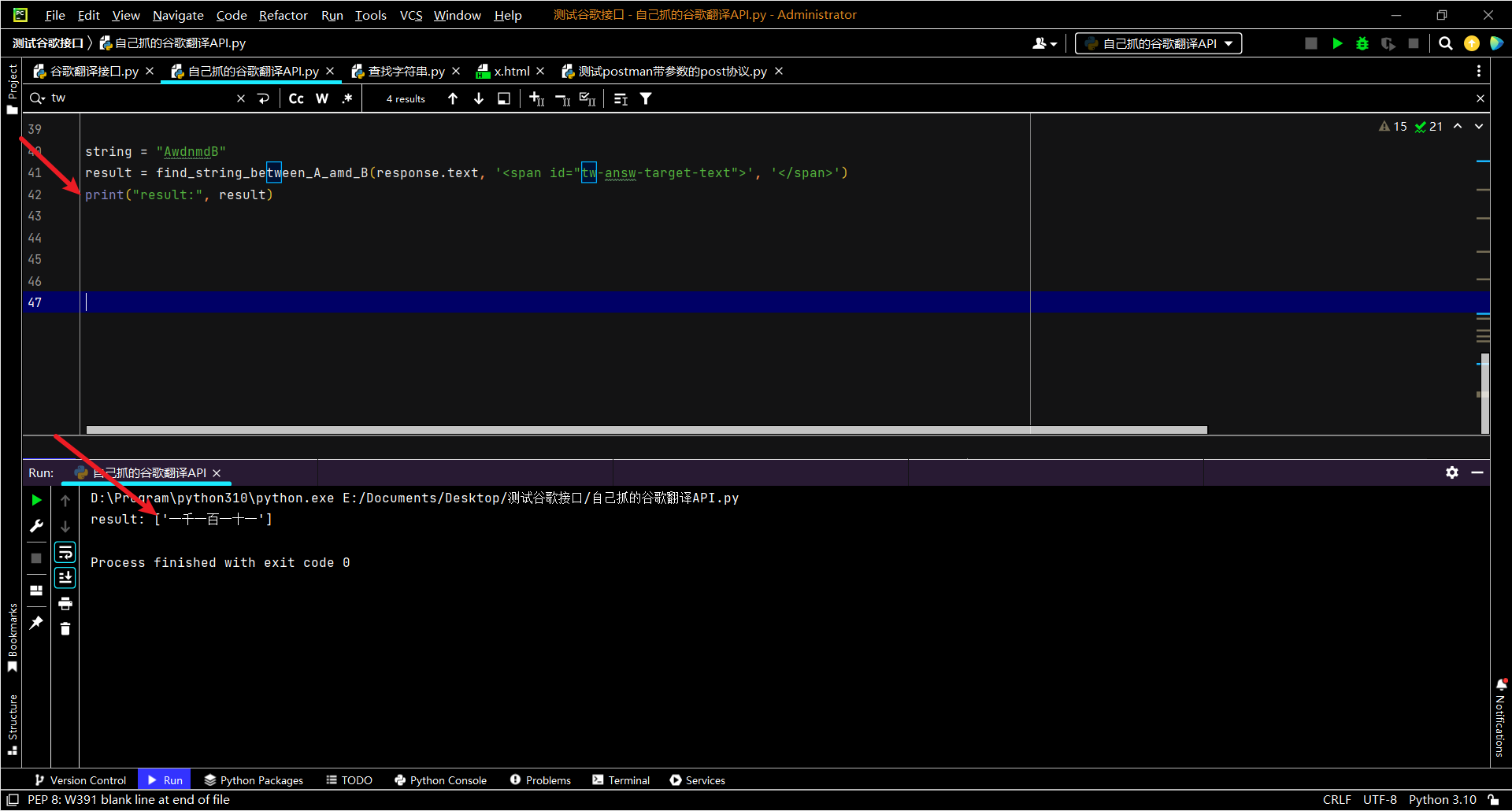Switch to the x.html editor tab
The width and height of the screenshot is (1512, 811).
[x=511, y=72]
